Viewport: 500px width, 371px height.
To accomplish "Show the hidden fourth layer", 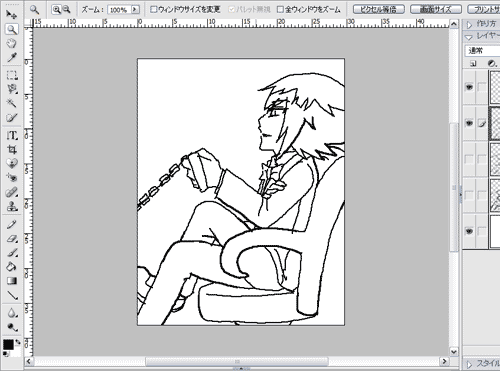I will click(x=469, y=195).
